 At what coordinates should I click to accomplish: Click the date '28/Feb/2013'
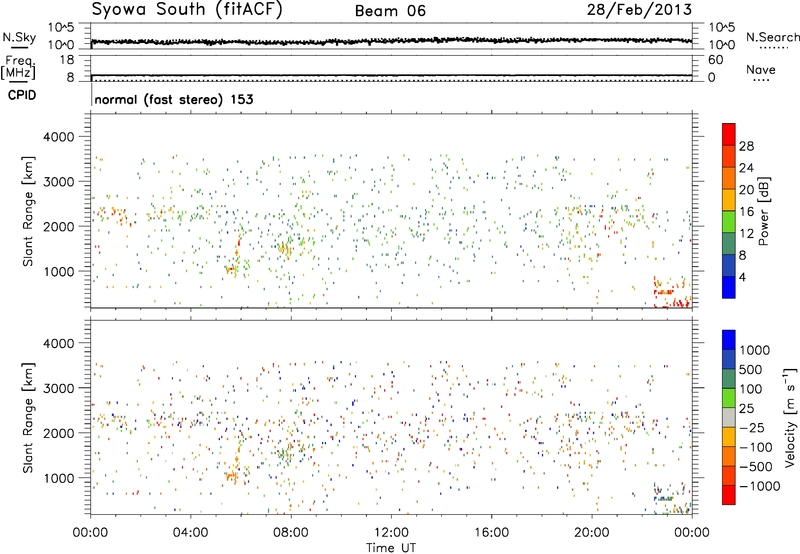click(639, 9)
